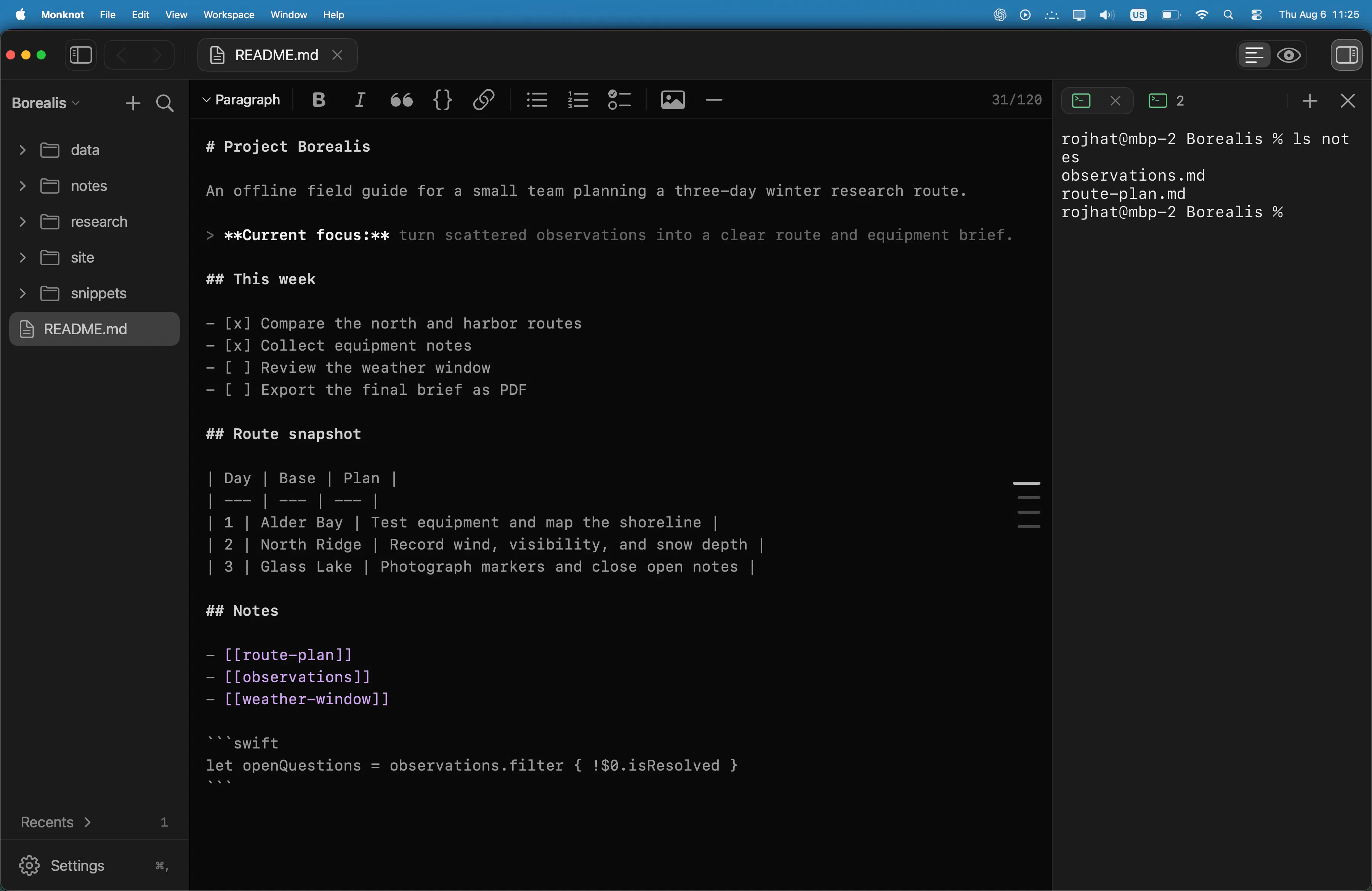
Task: Go back with the left arrow
Action: tap(122, 55)
